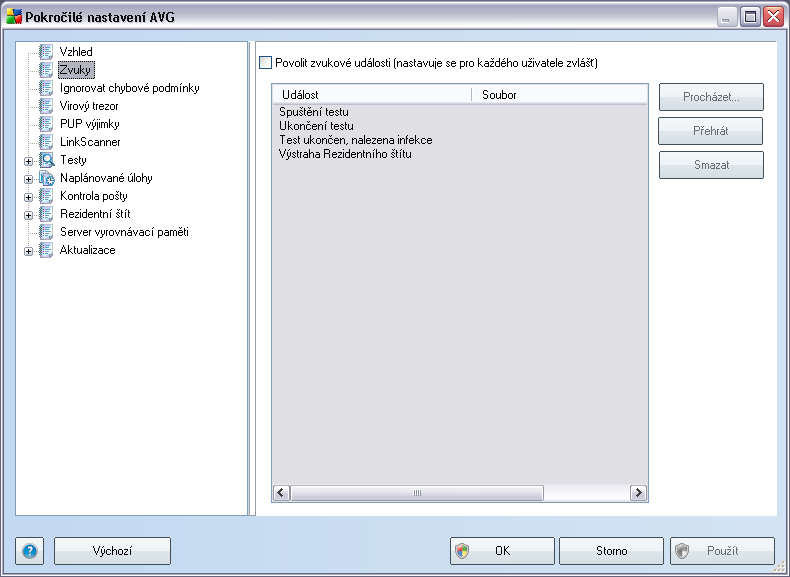Click the Zvuky notebook icon in the tree
The image size is (790, 577).
click(x=46, y=70)
